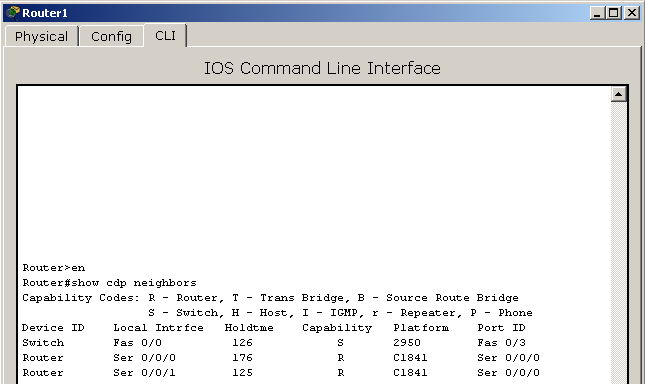645x384 pixels.
Task: Click the Holdtme column header
Action: (249, 328)
